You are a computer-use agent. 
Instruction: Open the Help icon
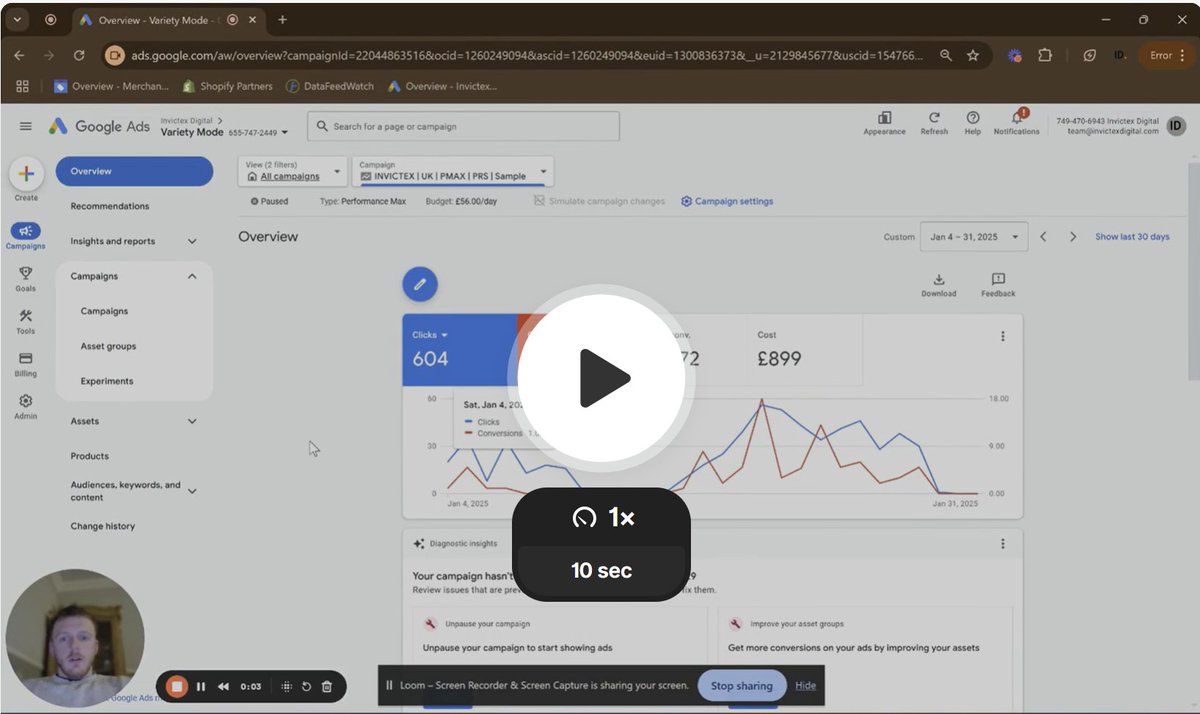click(x=972, y=123)
